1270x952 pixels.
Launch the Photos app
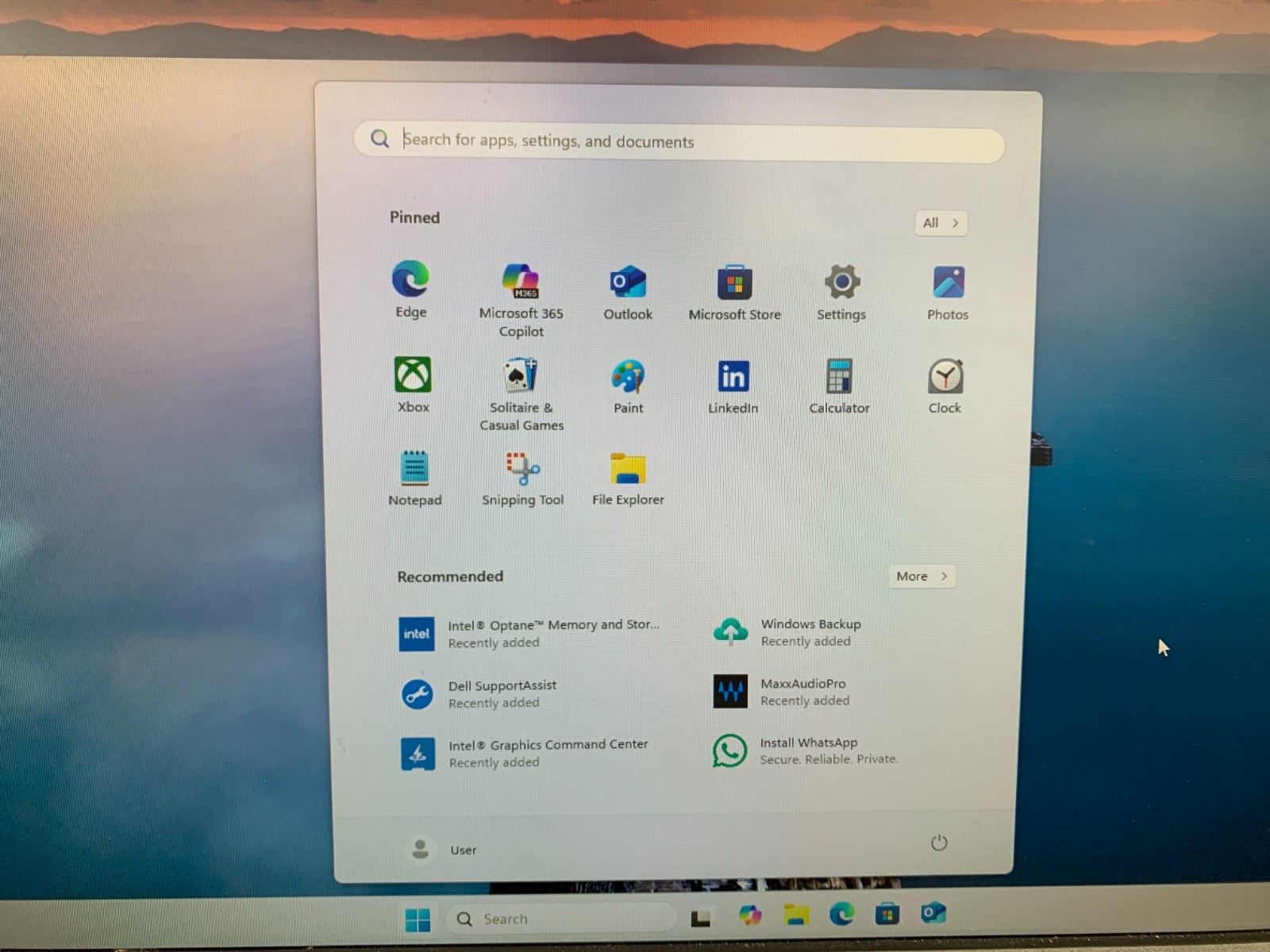point(948,292)
